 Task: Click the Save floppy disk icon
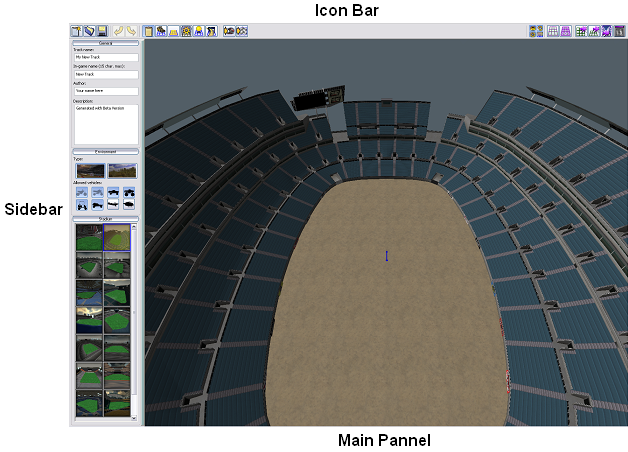[102, 31]
